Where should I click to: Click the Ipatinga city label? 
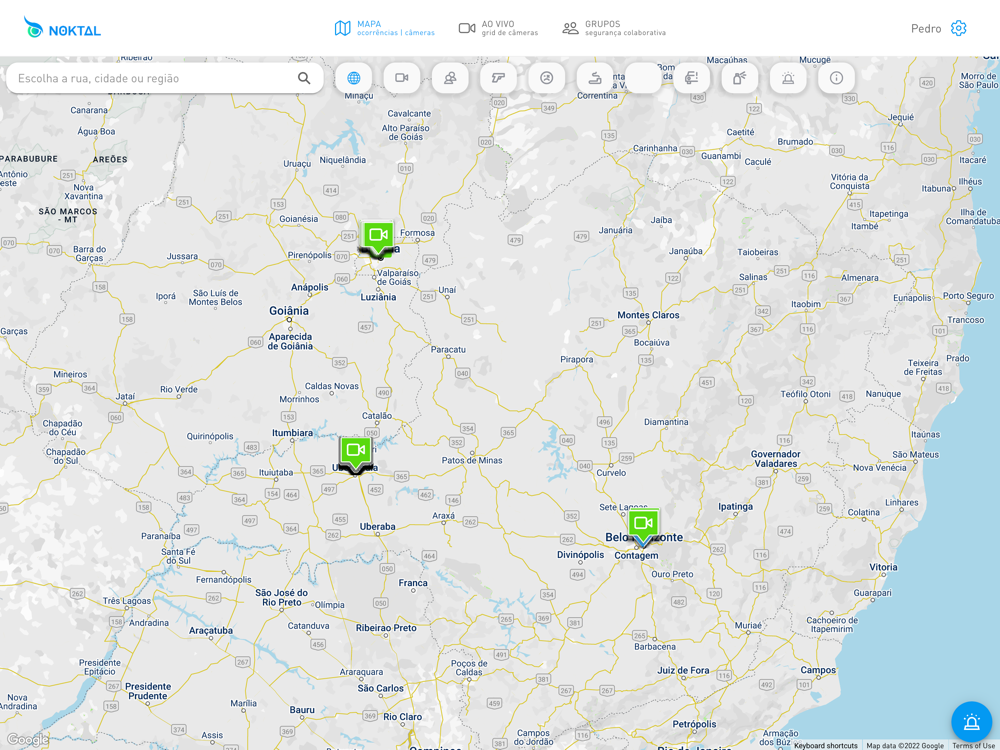pos(735,506)
